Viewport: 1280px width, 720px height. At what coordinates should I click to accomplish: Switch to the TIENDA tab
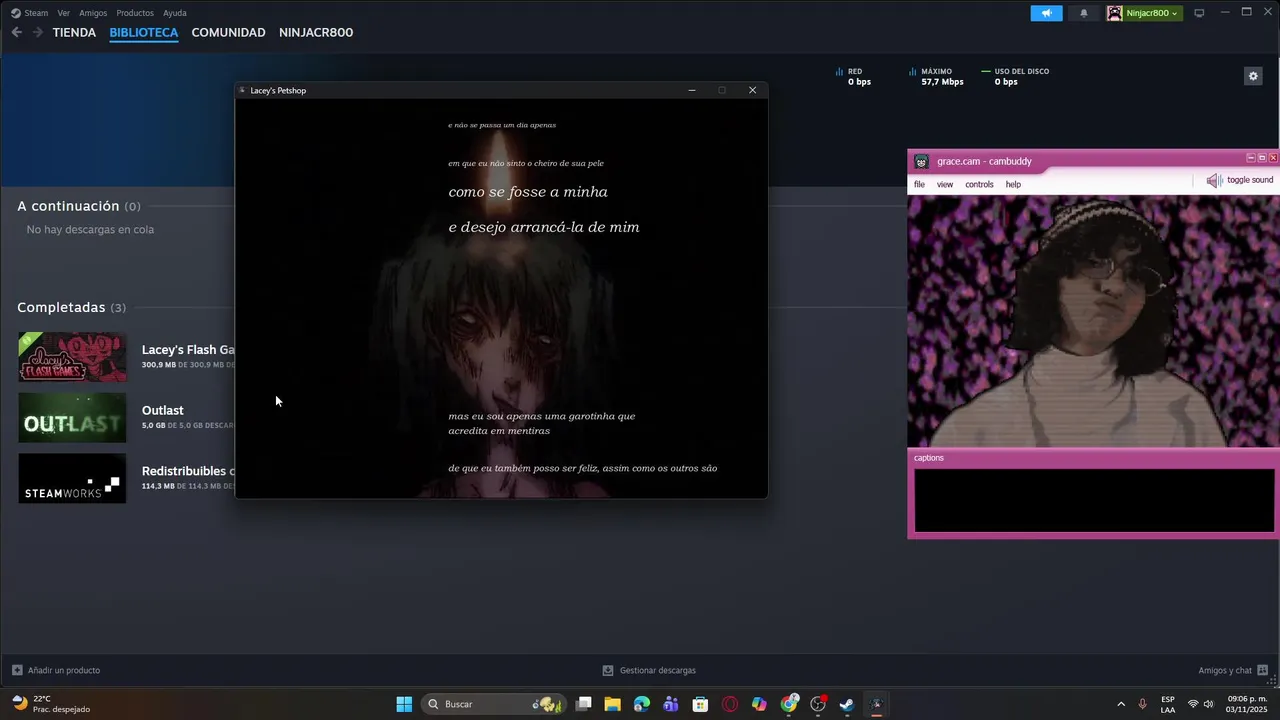tap(74, 32)
